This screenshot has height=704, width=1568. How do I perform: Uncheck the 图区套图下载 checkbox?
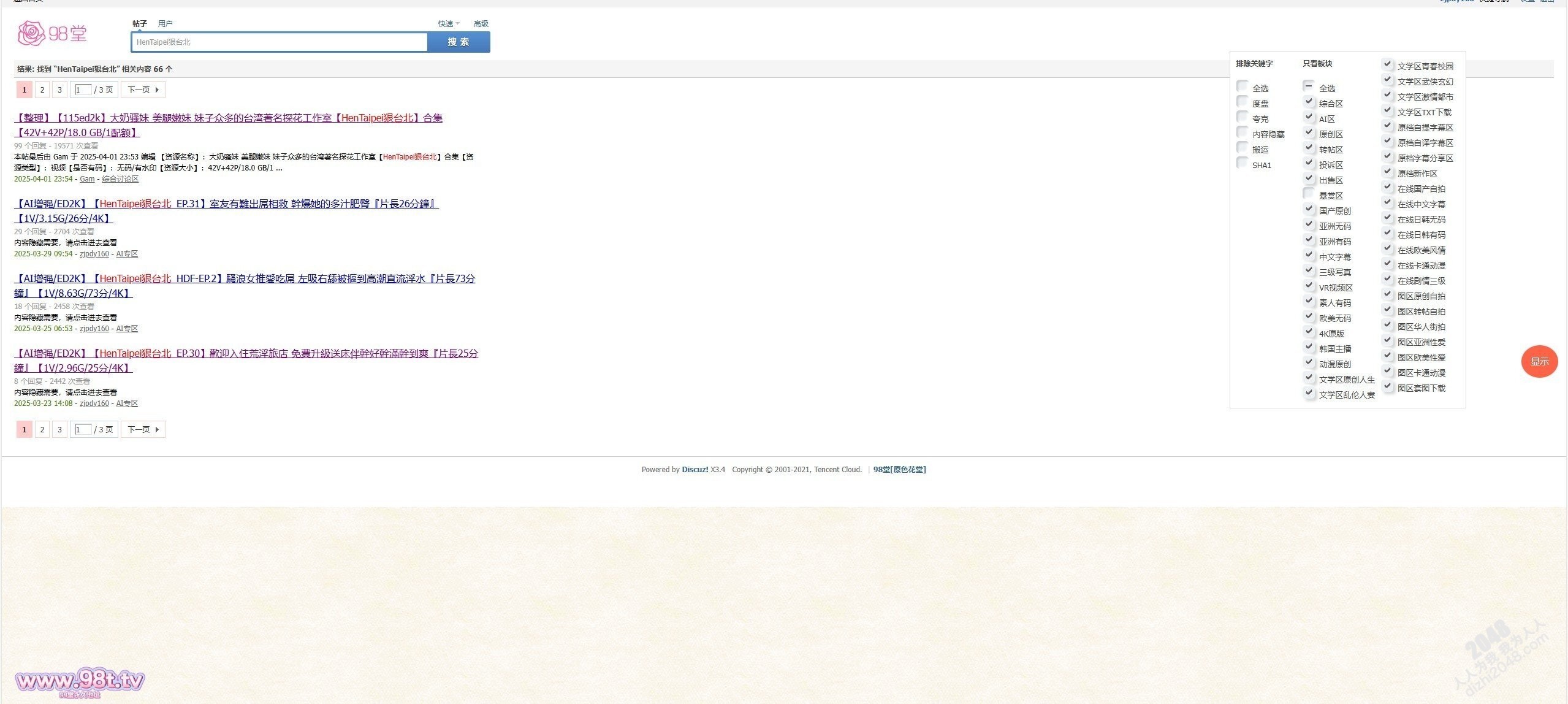point(1388,386)
